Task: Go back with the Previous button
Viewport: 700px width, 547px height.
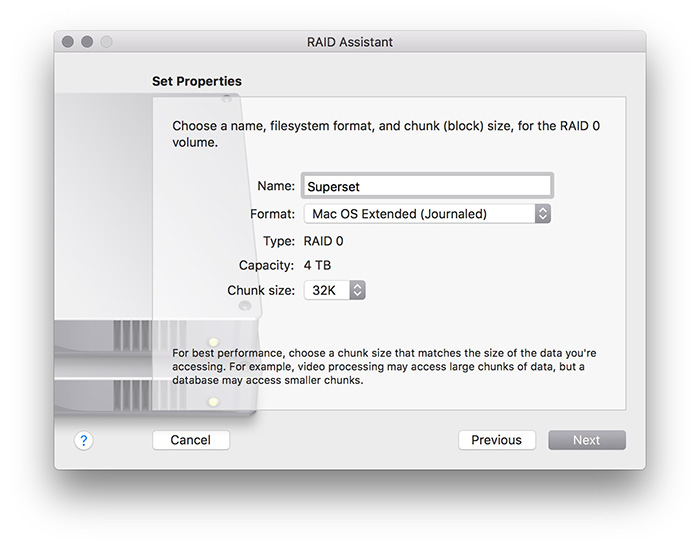Action: [x=496, y=440]
